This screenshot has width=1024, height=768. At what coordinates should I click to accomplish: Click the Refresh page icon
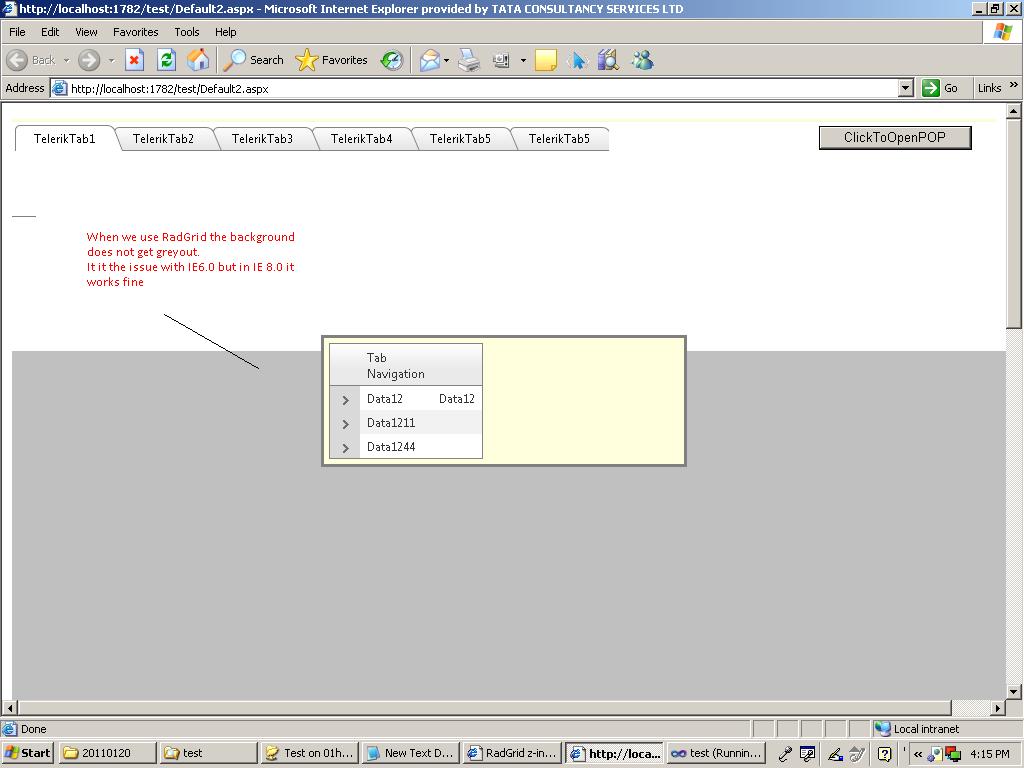pyautogui.click(x=166, y=60)
